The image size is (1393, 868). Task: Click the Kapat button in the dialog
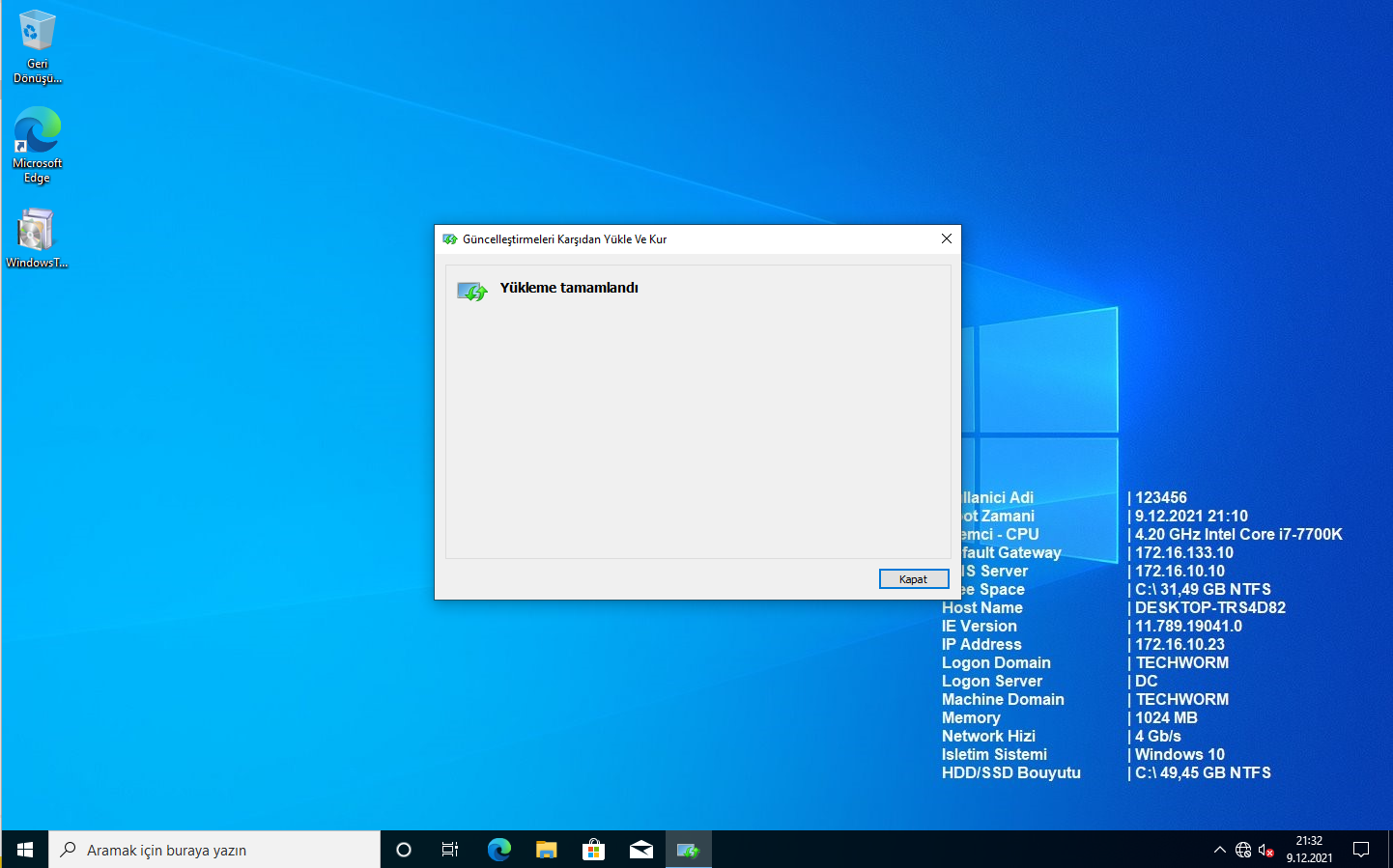click(913, 579)
